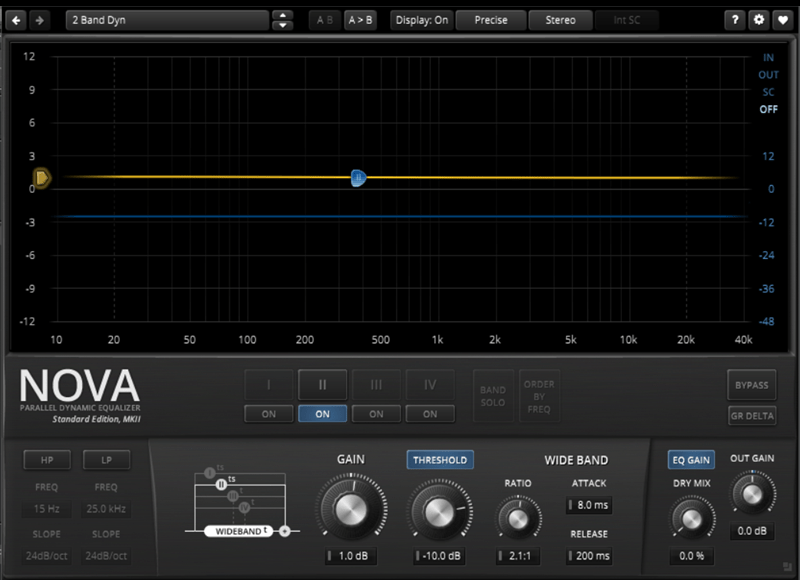Change the Stereo channel mode button
Viewport: 800px width, 580px height.
[560, 20]
